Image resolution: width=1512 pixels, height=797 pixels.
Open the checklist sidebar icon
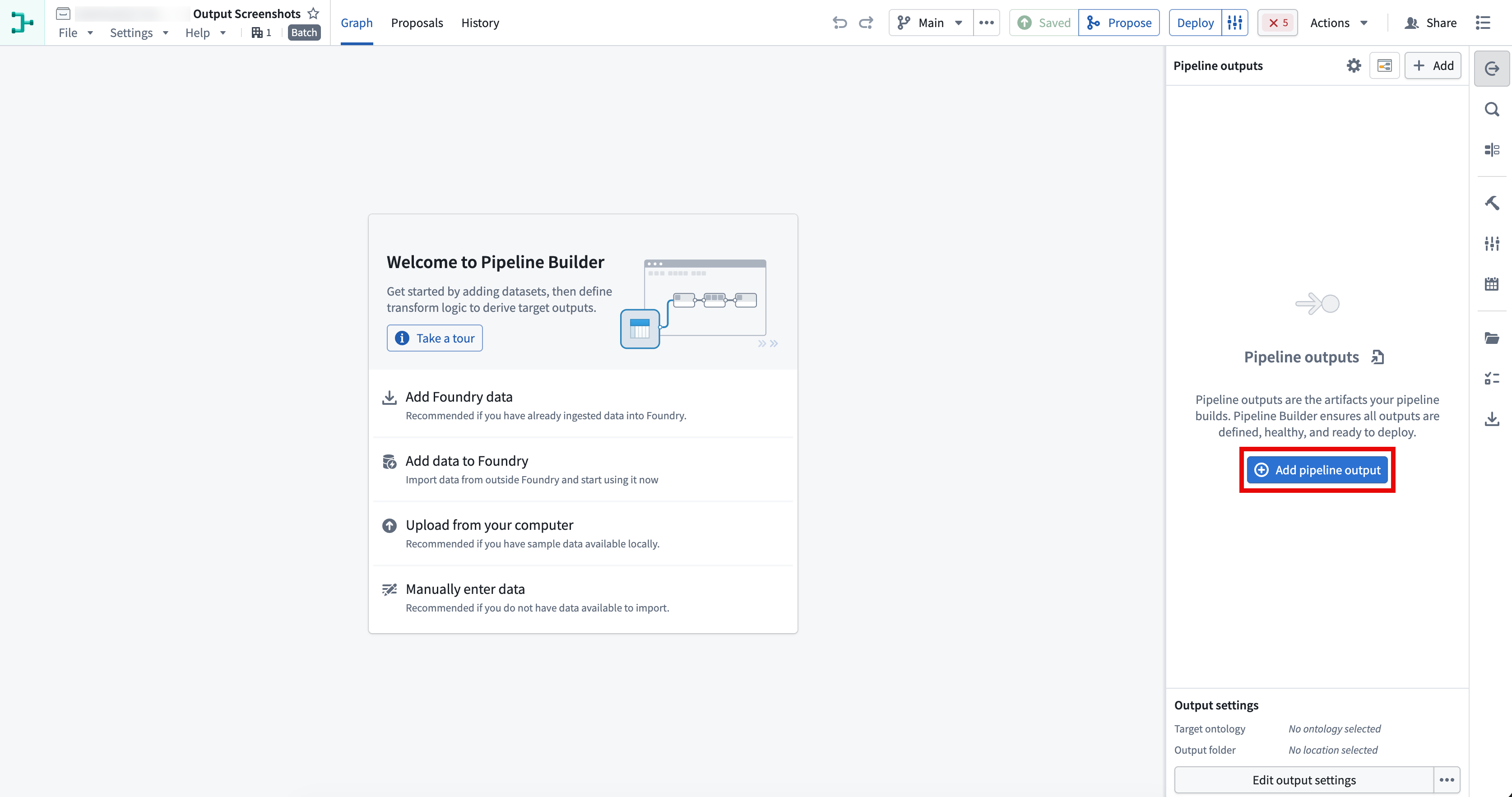(x=1492, y=379)
